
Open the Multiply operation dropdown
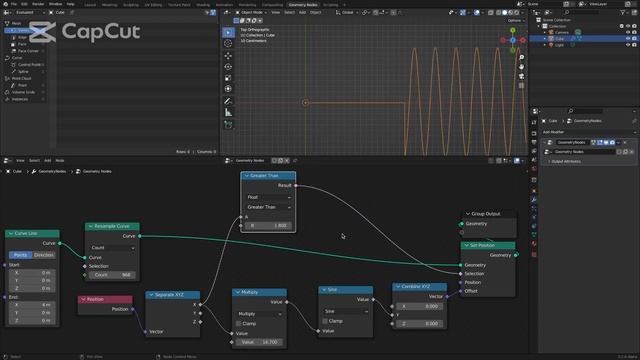[x=259, y=314]
